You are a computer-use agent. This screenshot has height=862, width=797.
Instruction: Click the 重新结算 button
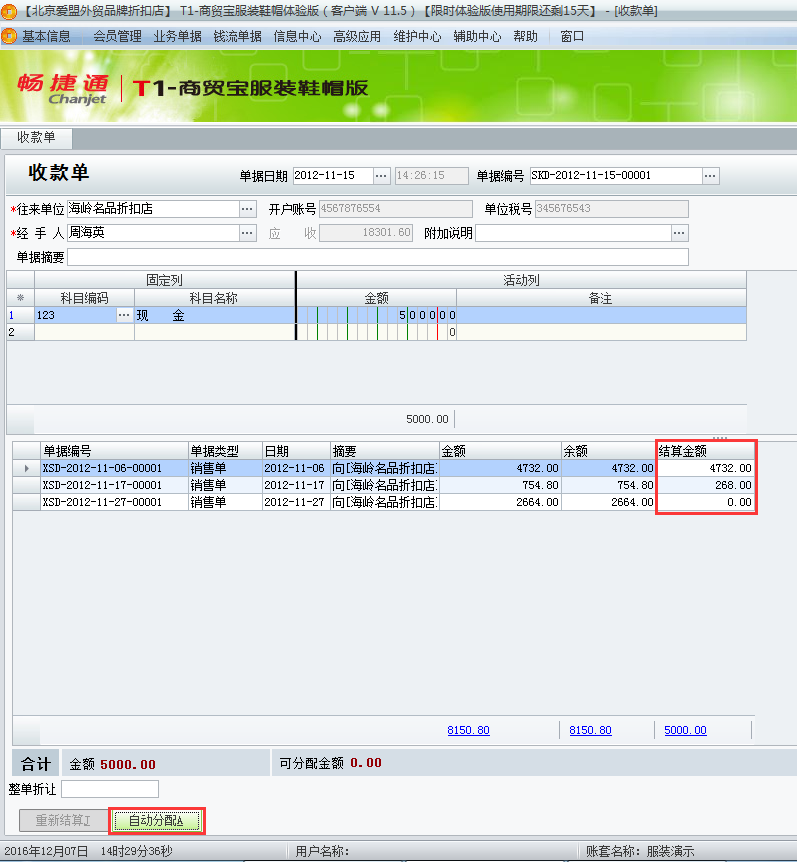coord(63,820)
